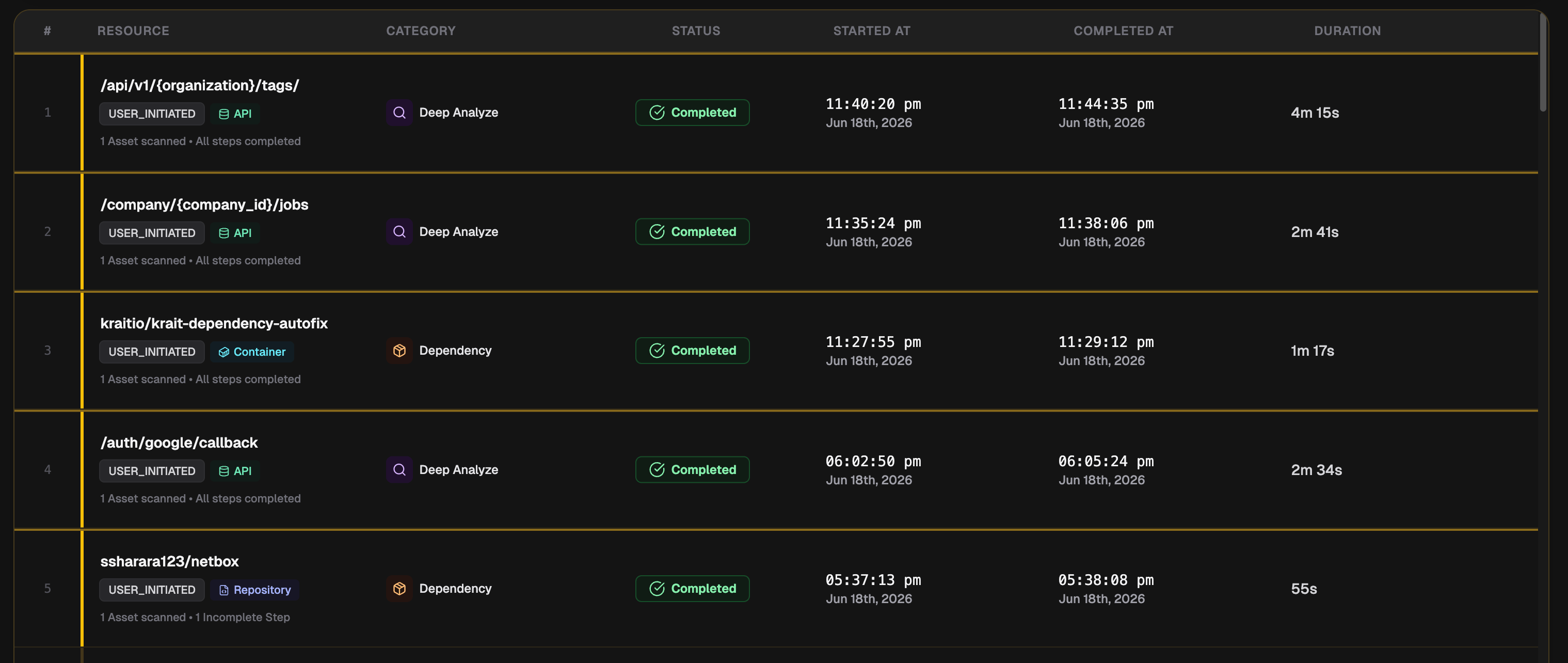This screenshot has width=1568, height=663.
Task: Click the API database icon under /company/{company_id}/jobs
Action: 224,233
